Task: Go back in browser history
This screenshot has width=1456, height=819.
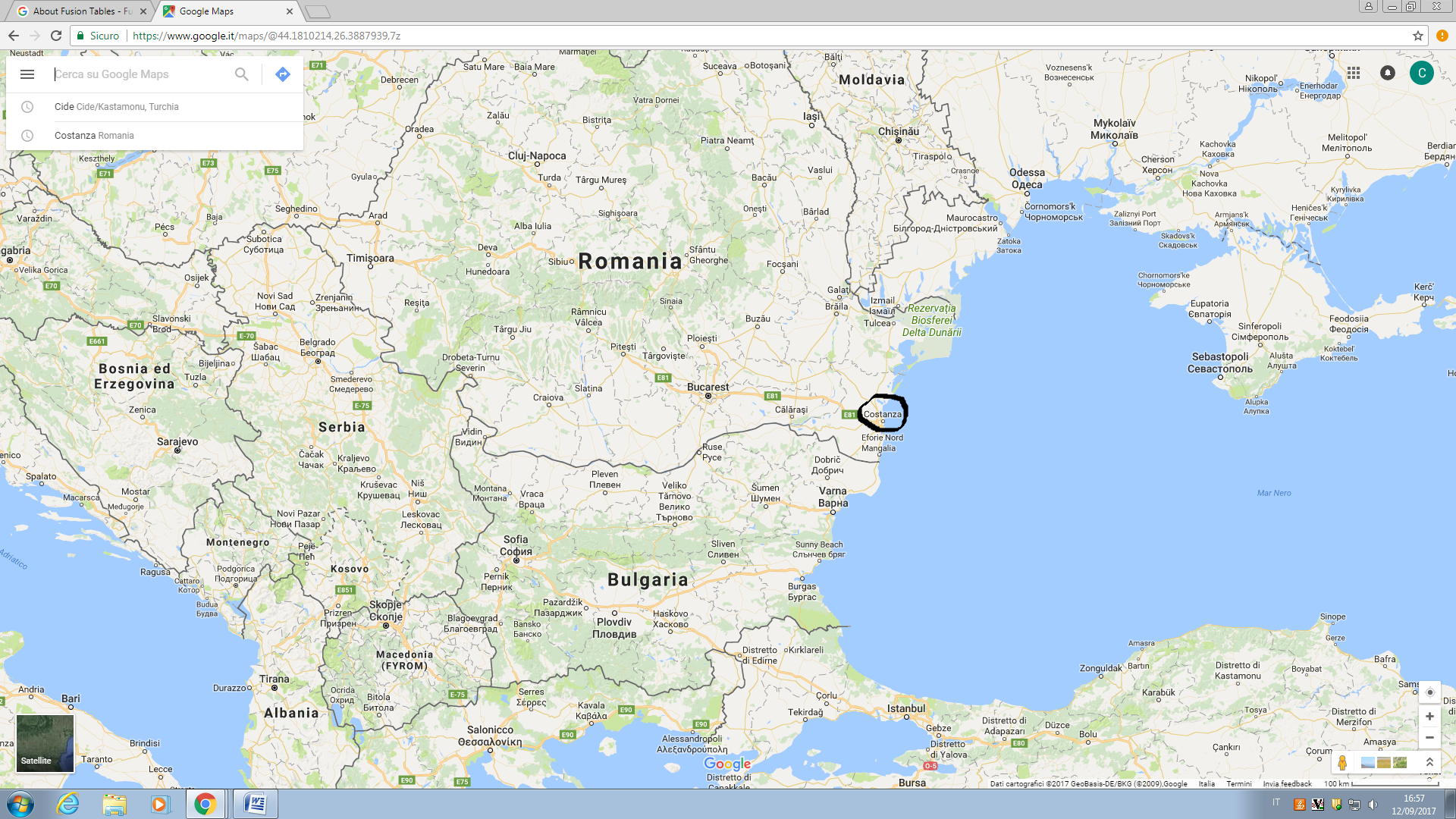Action: [14, 36]
